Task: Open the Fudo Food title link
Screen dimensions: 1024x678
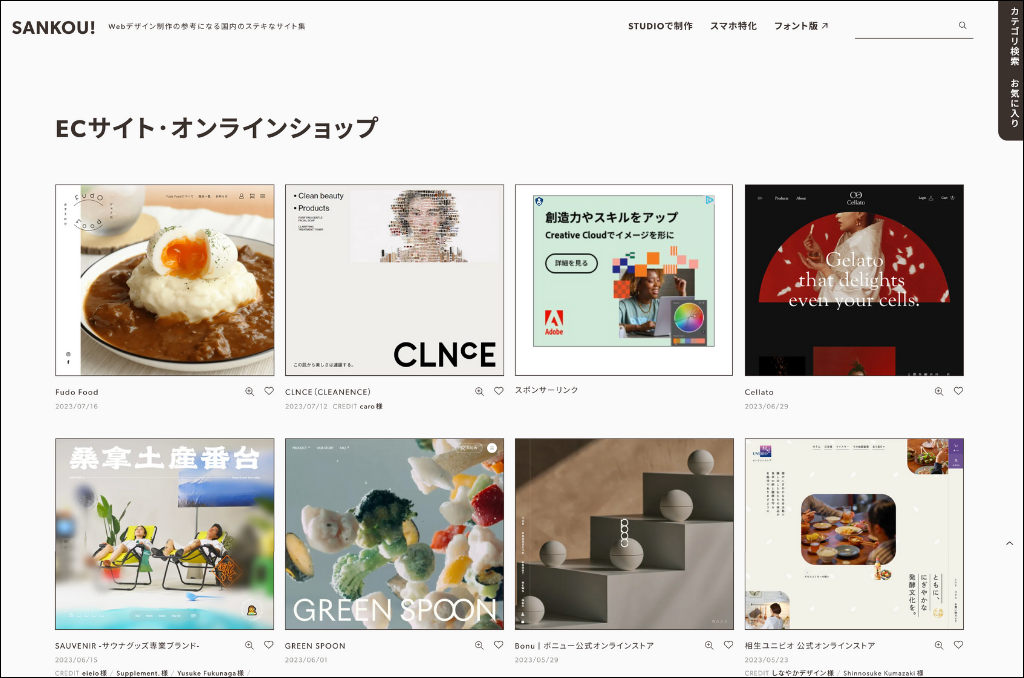Action: click(x=76, y=392)
